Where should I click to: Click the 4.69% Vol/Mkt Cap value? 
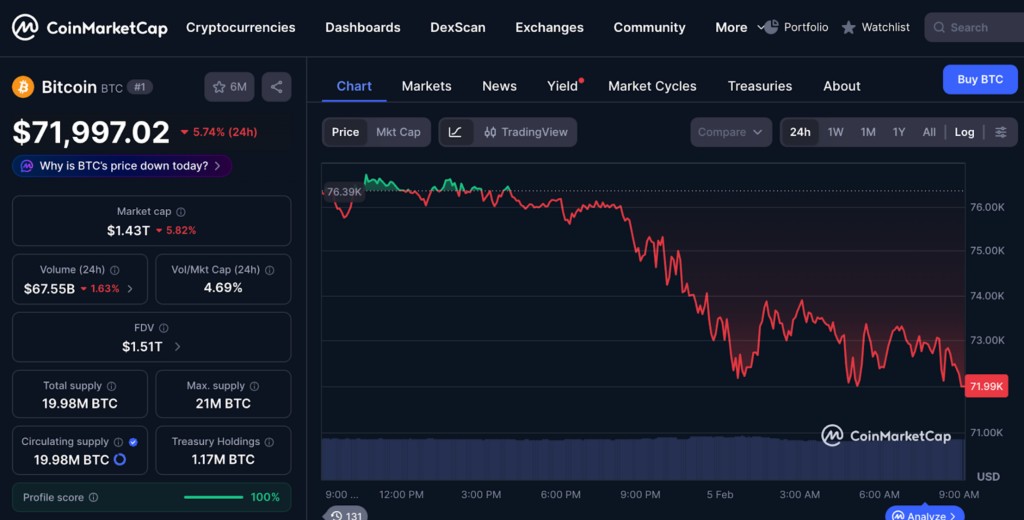click(223, 288)
